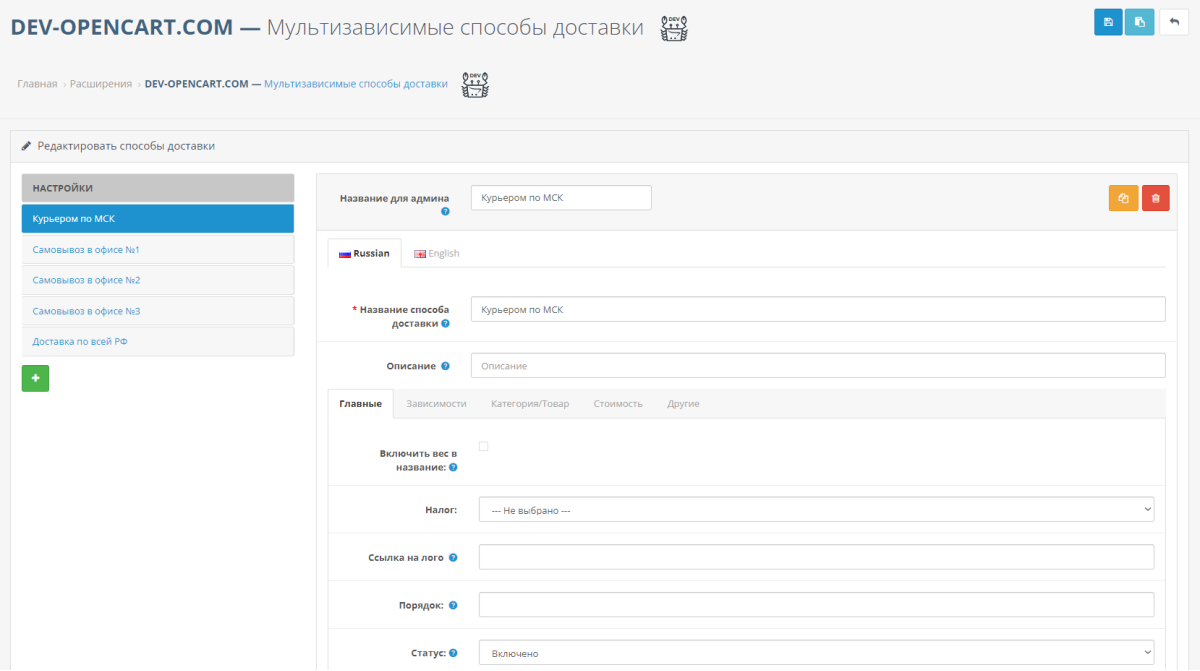The height and width of the screenshot is (671, 1200).
Task: Open the Другие tab
Action: pyautogui.click(x=684, y=403)
